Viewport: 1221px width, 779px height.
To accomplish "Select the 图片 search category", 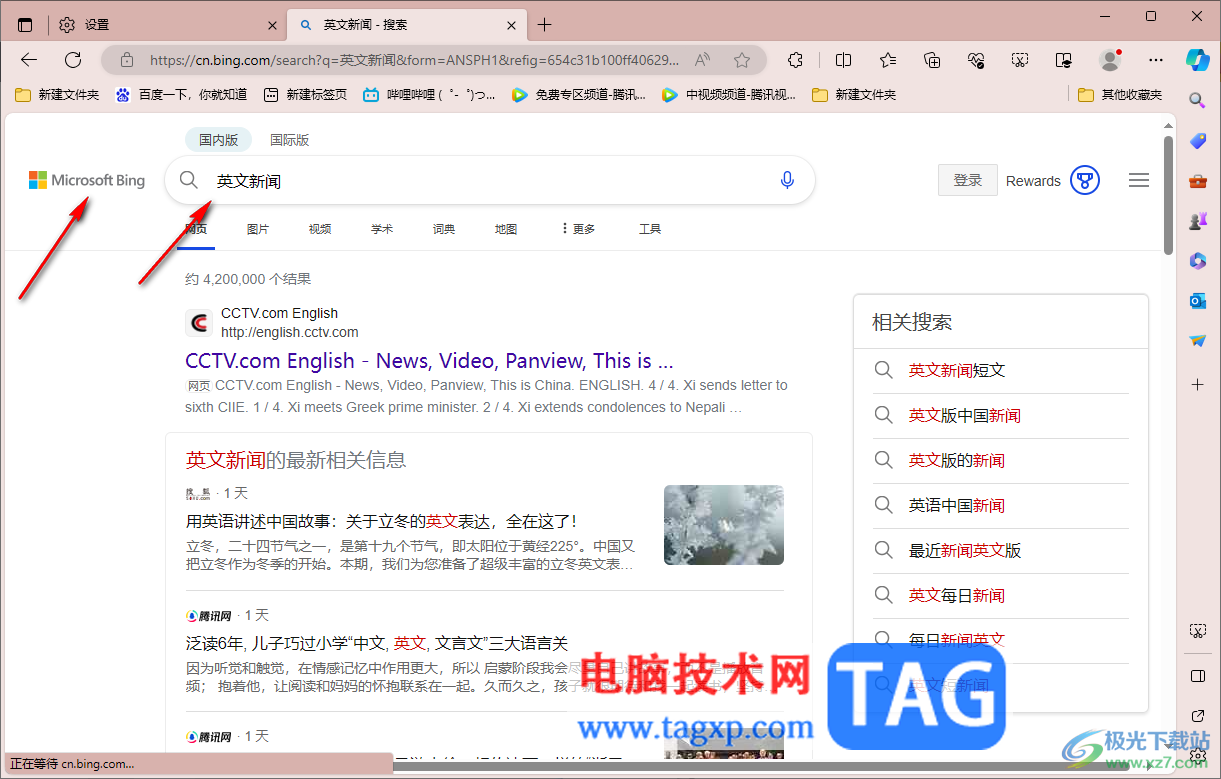I will click(x=258, y=229).
